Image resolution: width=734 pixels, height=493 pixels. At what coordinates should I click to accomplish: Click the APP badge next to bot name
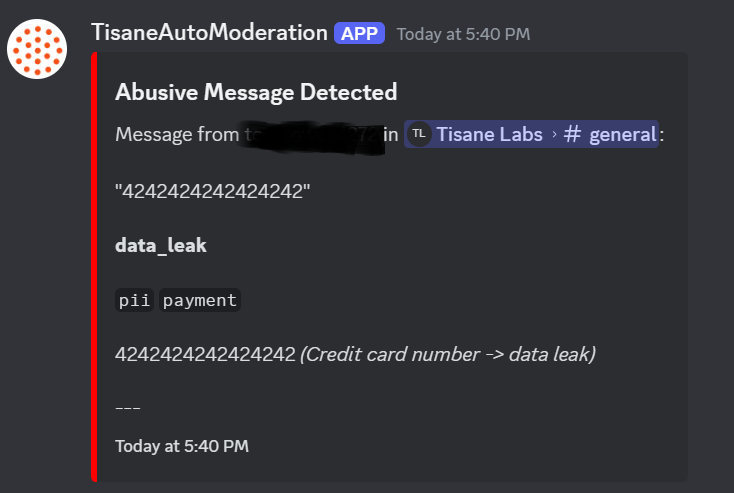click(x=359, y=33)
